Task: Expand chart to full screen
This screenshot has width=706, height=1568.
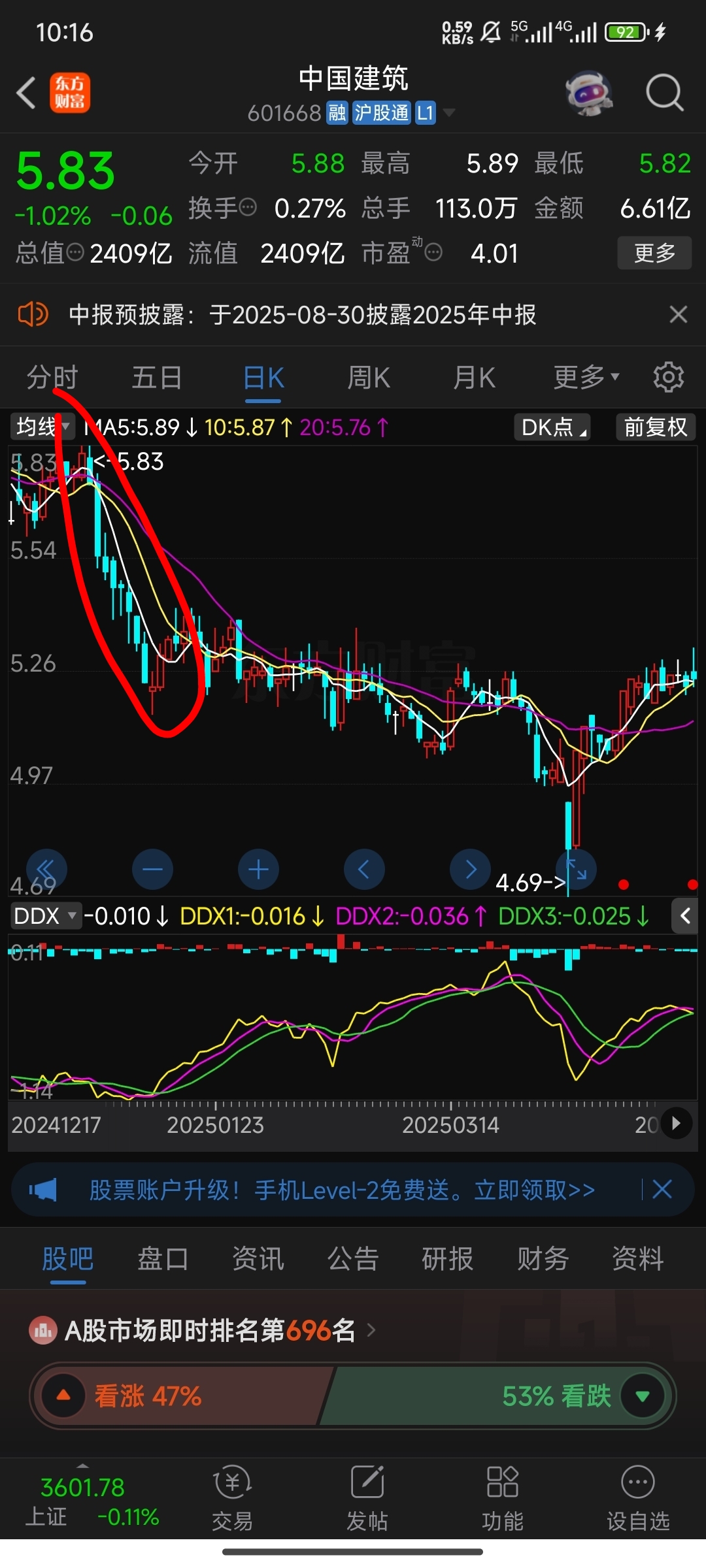Action: tap(577, 870)
